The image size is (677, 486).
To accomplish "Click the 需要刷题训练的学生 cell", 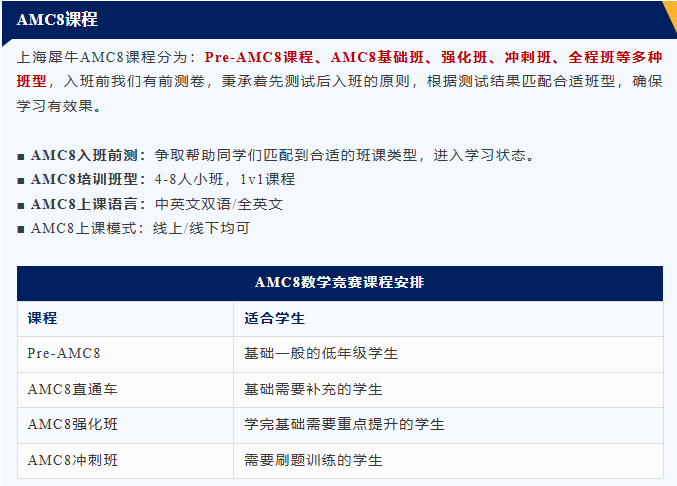I will [313, 460].
